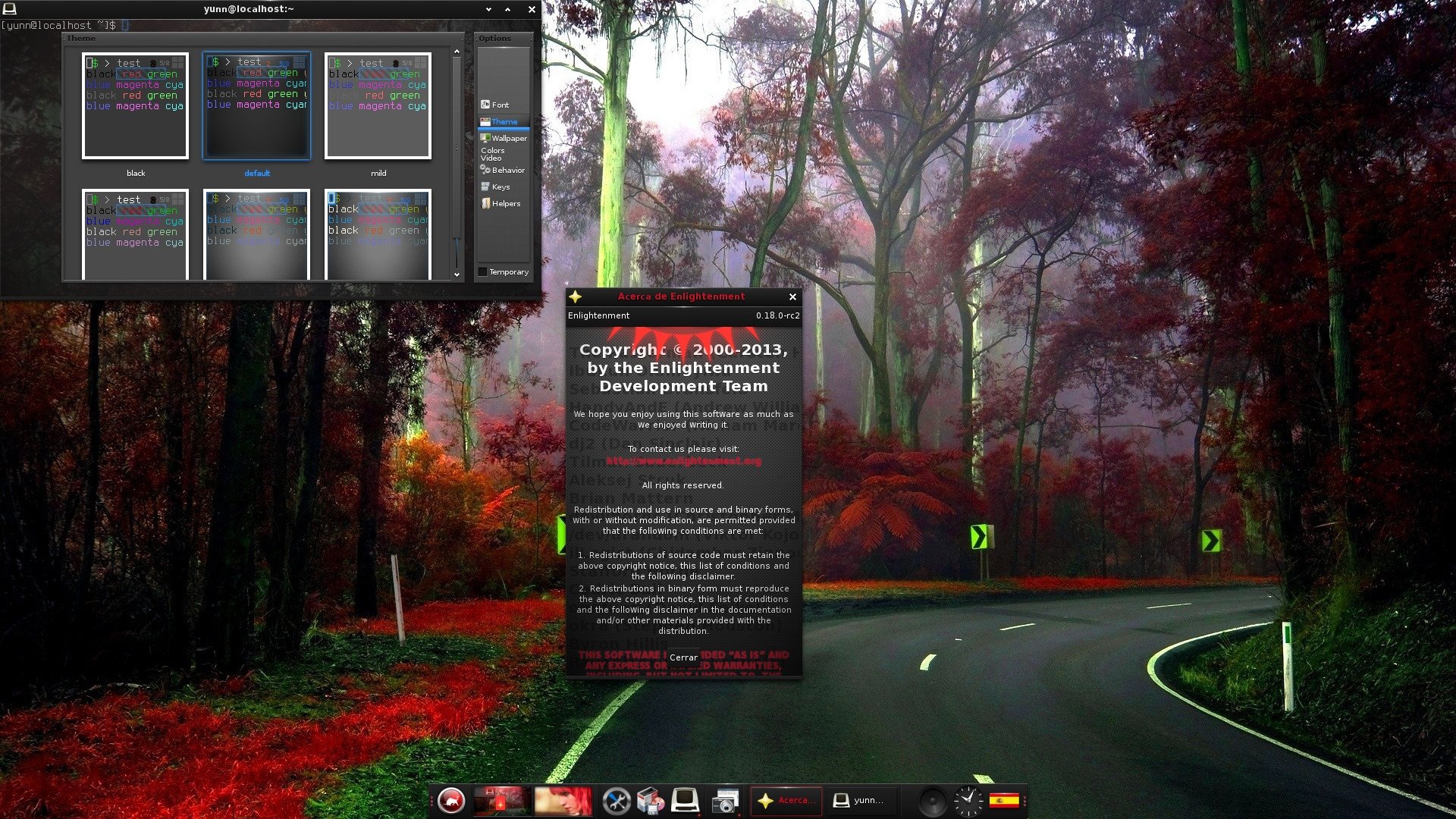Screen dimensions: 1456x819
Task: Select the default terminal theme thumbnail
Action: [x=256, y=105]
